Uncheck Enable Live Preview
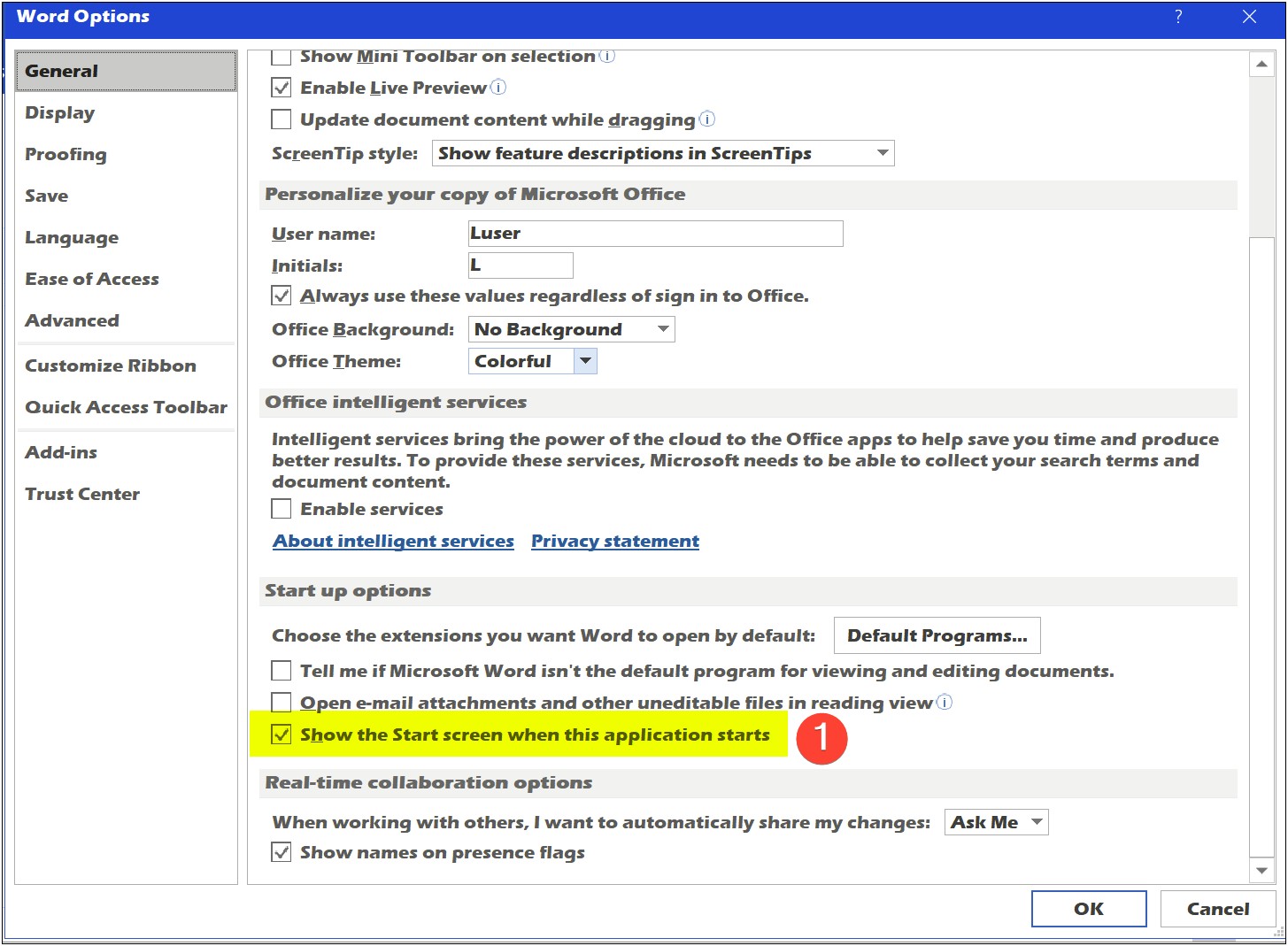Screen dimensions: 1288x946 282,88
